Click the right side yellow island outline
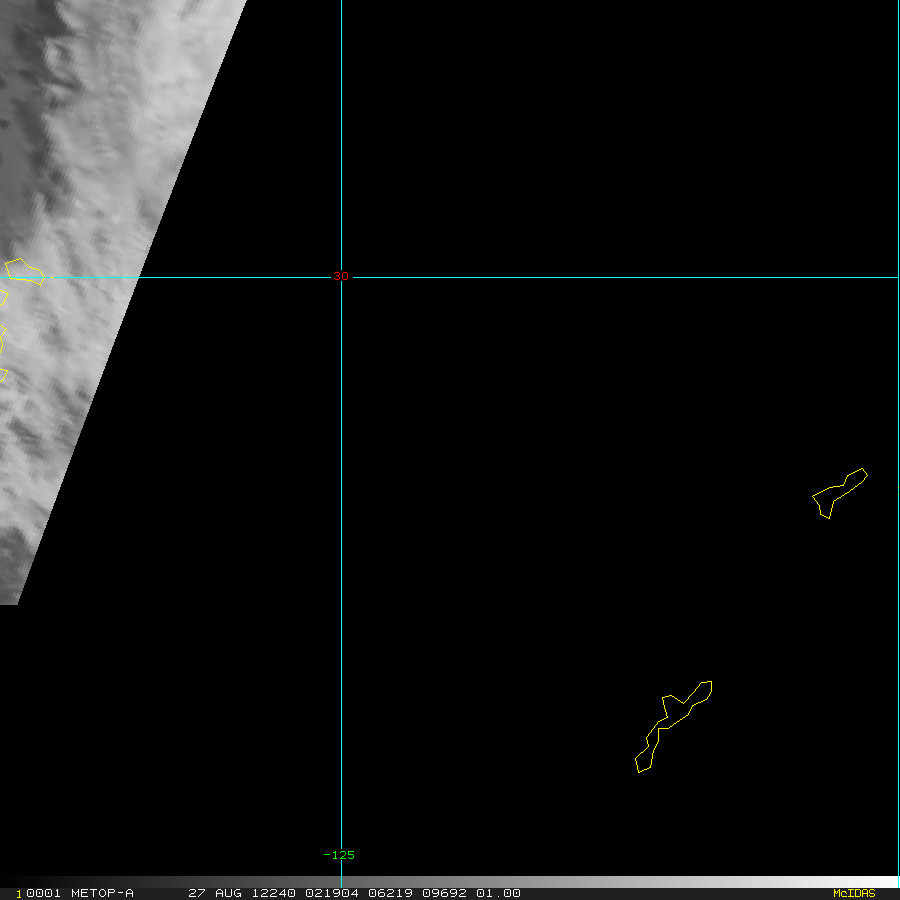This screenshot has width=900, height=900. tap(839, 491)
